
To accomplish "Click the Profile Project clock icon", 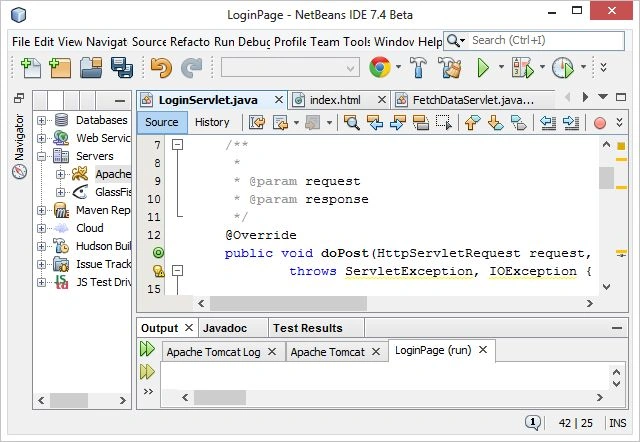I will [x=563, y=68].
